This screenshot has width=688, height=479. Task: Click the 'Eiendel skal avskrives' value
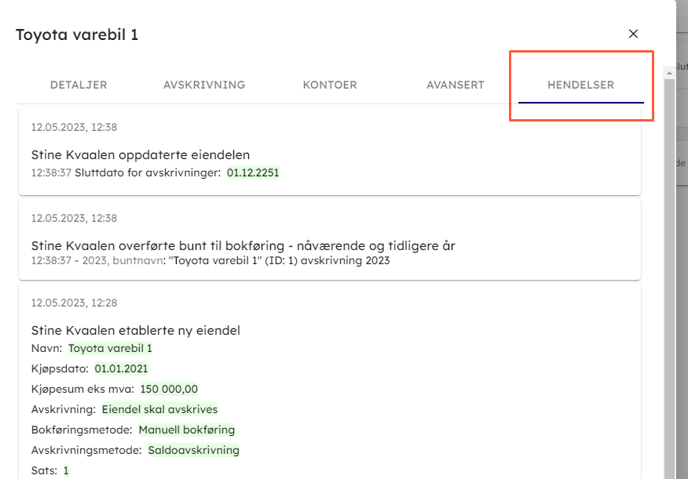pos(159,409)
